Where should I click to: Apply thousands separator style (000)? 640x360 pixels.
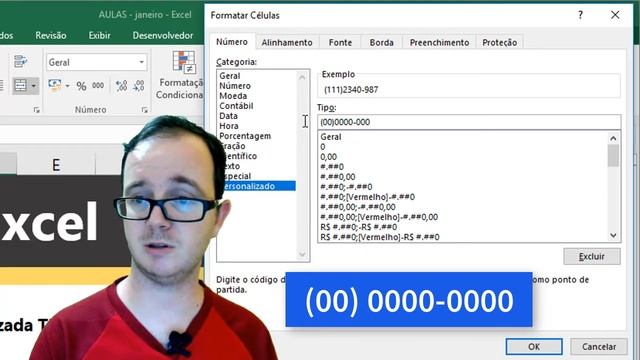click(98, 86)
